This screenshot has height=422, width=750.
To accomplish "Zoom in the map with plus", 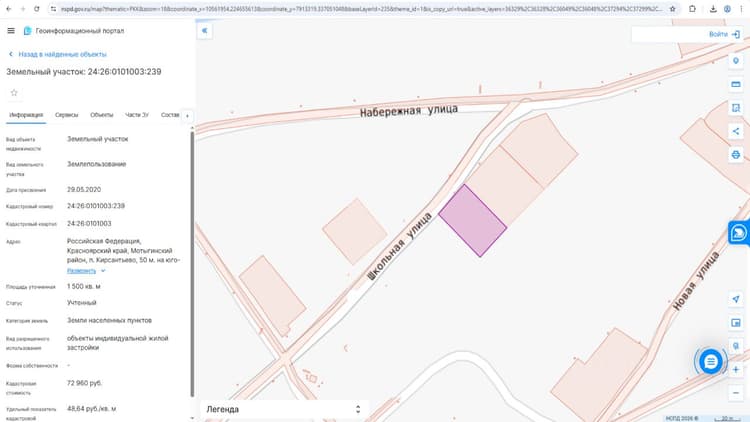I will (736, 369).
